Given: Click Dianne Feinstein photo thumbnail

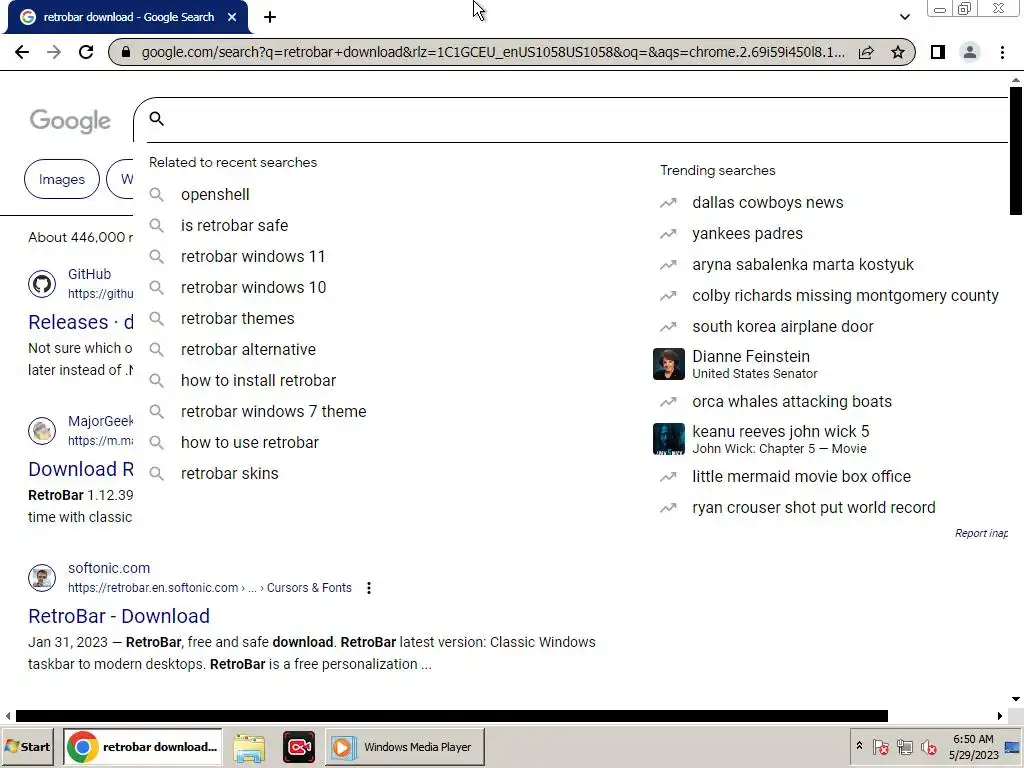Looking at the screenshot, I should click(x=669, y=364).
